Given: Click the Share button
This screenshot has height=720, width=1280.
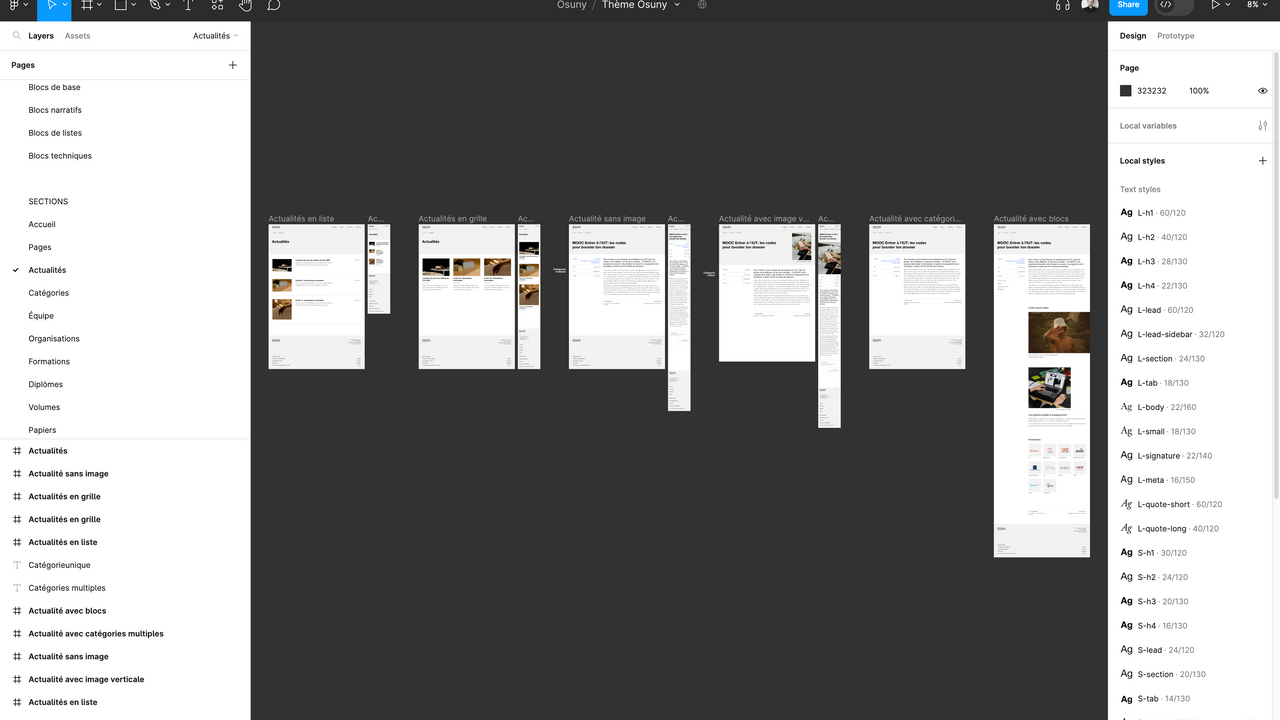Looking at the screenshot, I should click(x=1128, y=5).
